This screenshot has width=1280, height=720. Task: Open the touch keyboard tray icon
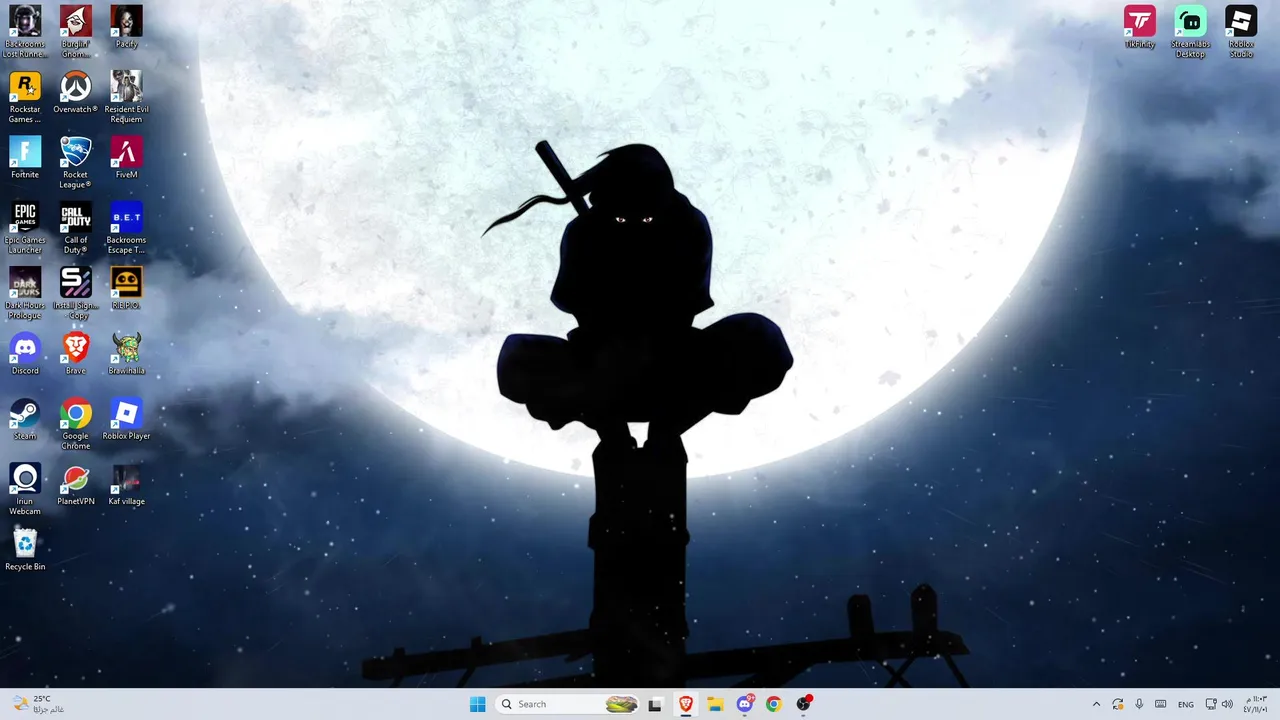(1161, 704)
